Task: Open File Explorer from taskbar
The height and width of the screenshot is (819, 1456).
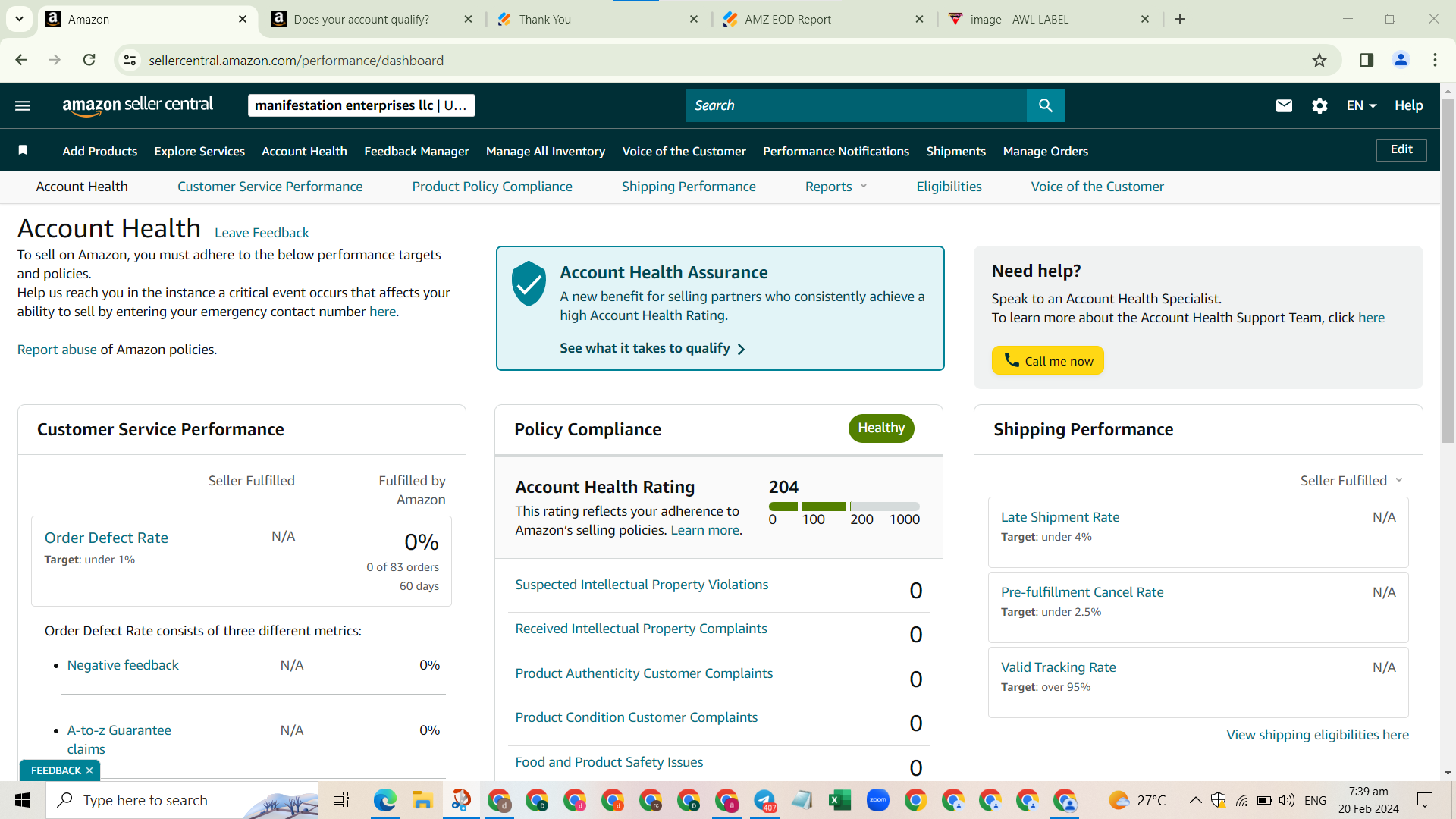Action: (422, 800)
